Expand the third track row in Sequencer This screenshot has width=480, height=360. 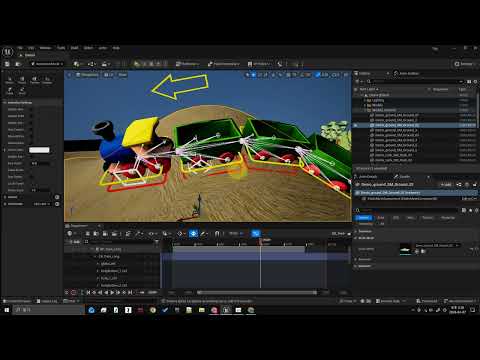(98, 264)
